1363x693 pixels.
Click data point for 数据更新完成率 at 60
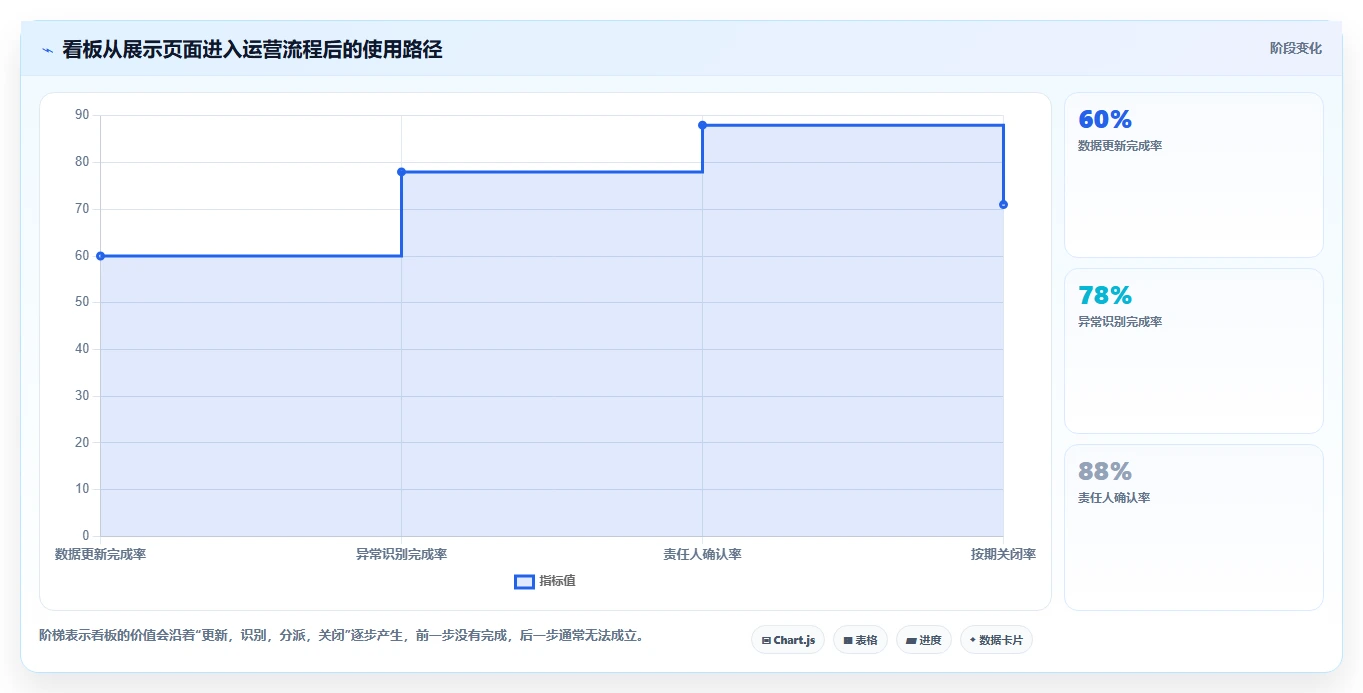(100, 256)
